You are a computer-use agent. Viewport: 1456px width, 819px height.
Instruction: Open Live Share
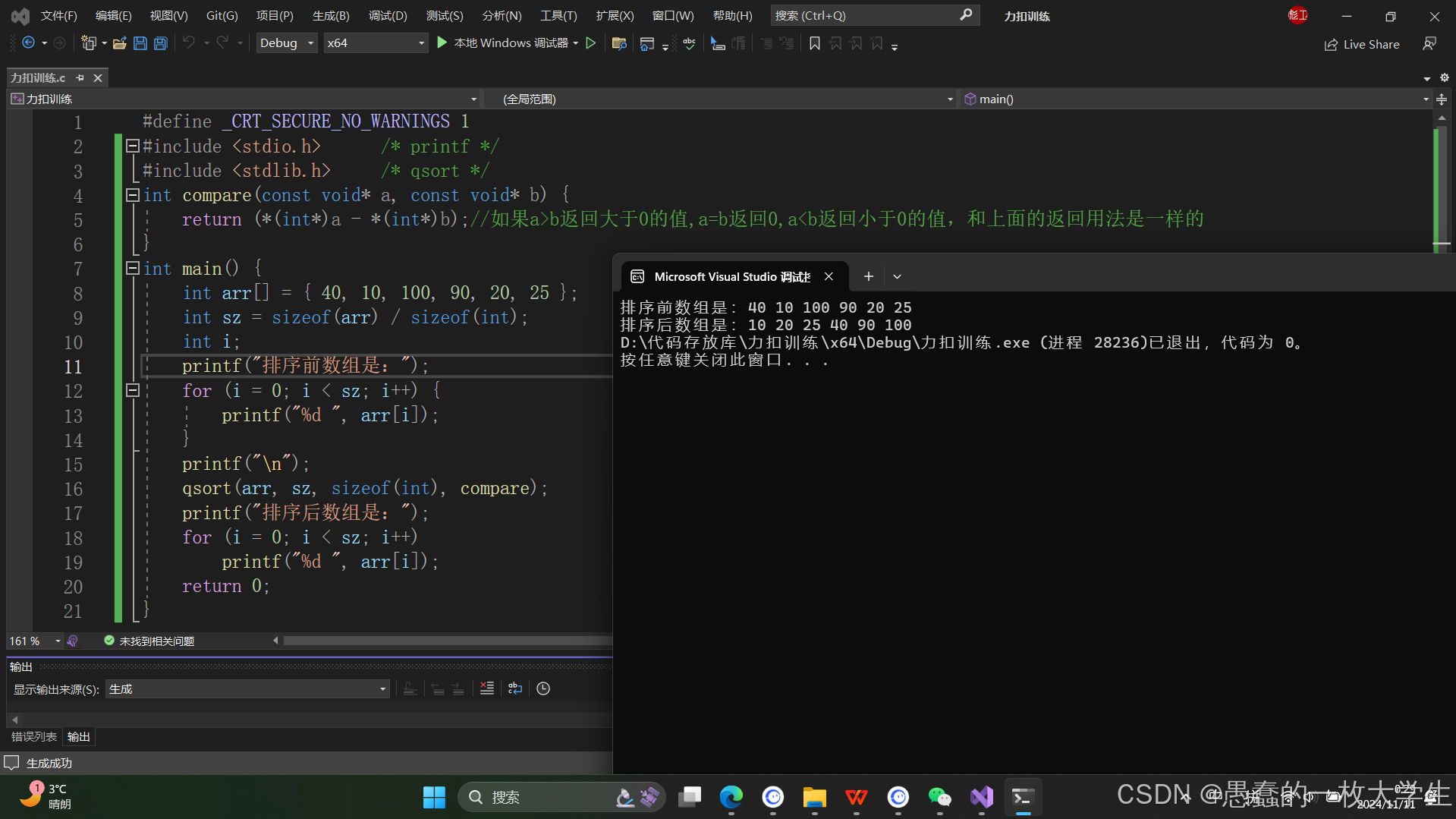1362,45
